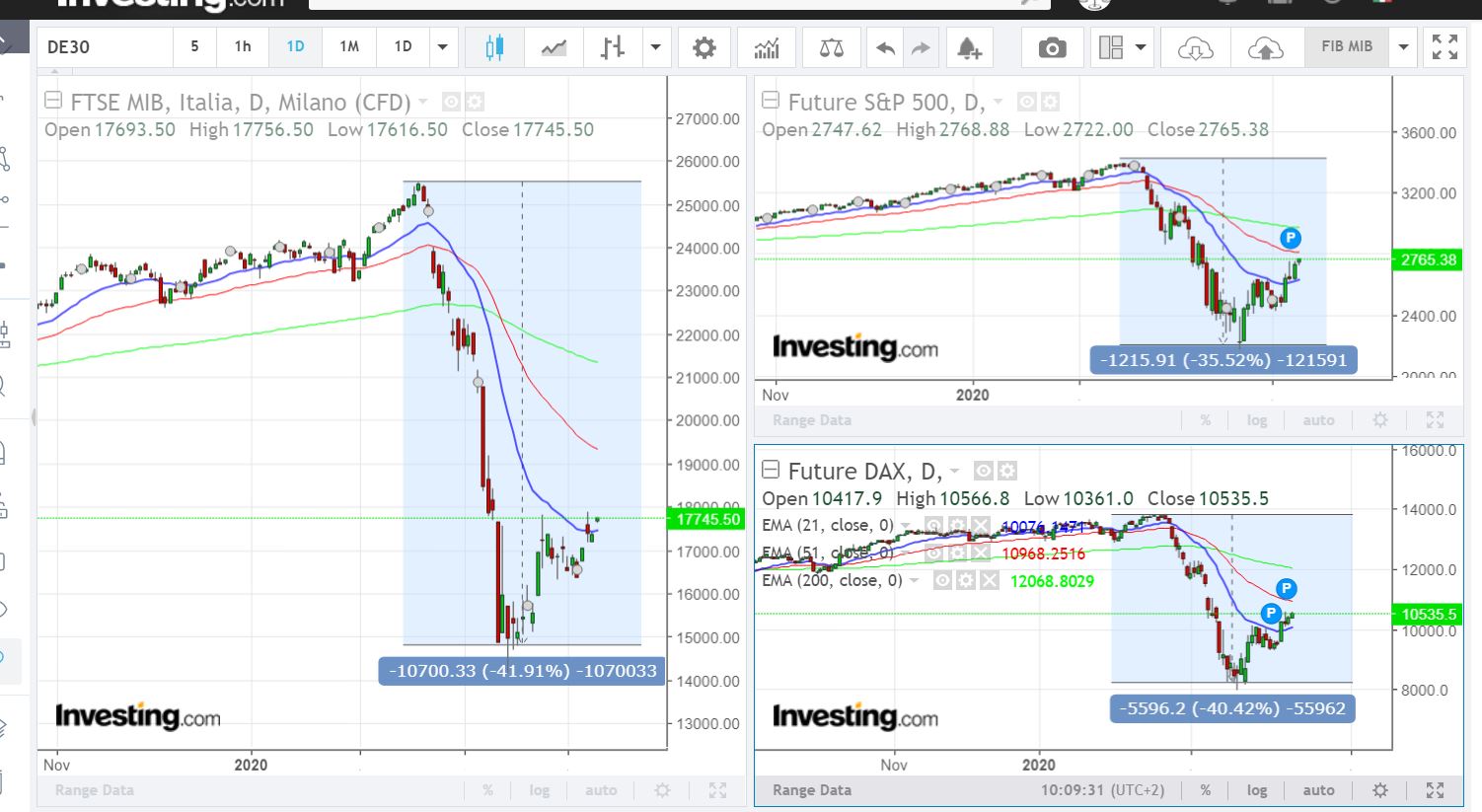Open EMA 200 indicator settings
The image size is (1482, 812).
pyautogui.click(x=966, y=580)
